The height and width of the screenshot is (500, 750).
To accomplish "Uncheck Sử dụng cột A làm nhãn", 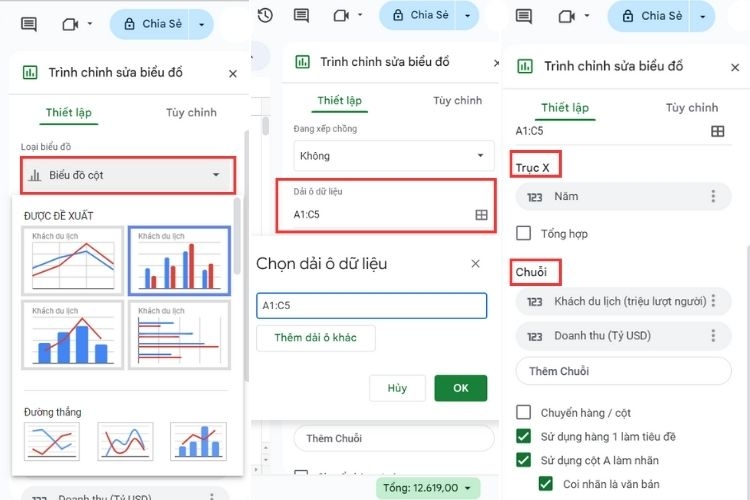I will [x=524, y=460].
